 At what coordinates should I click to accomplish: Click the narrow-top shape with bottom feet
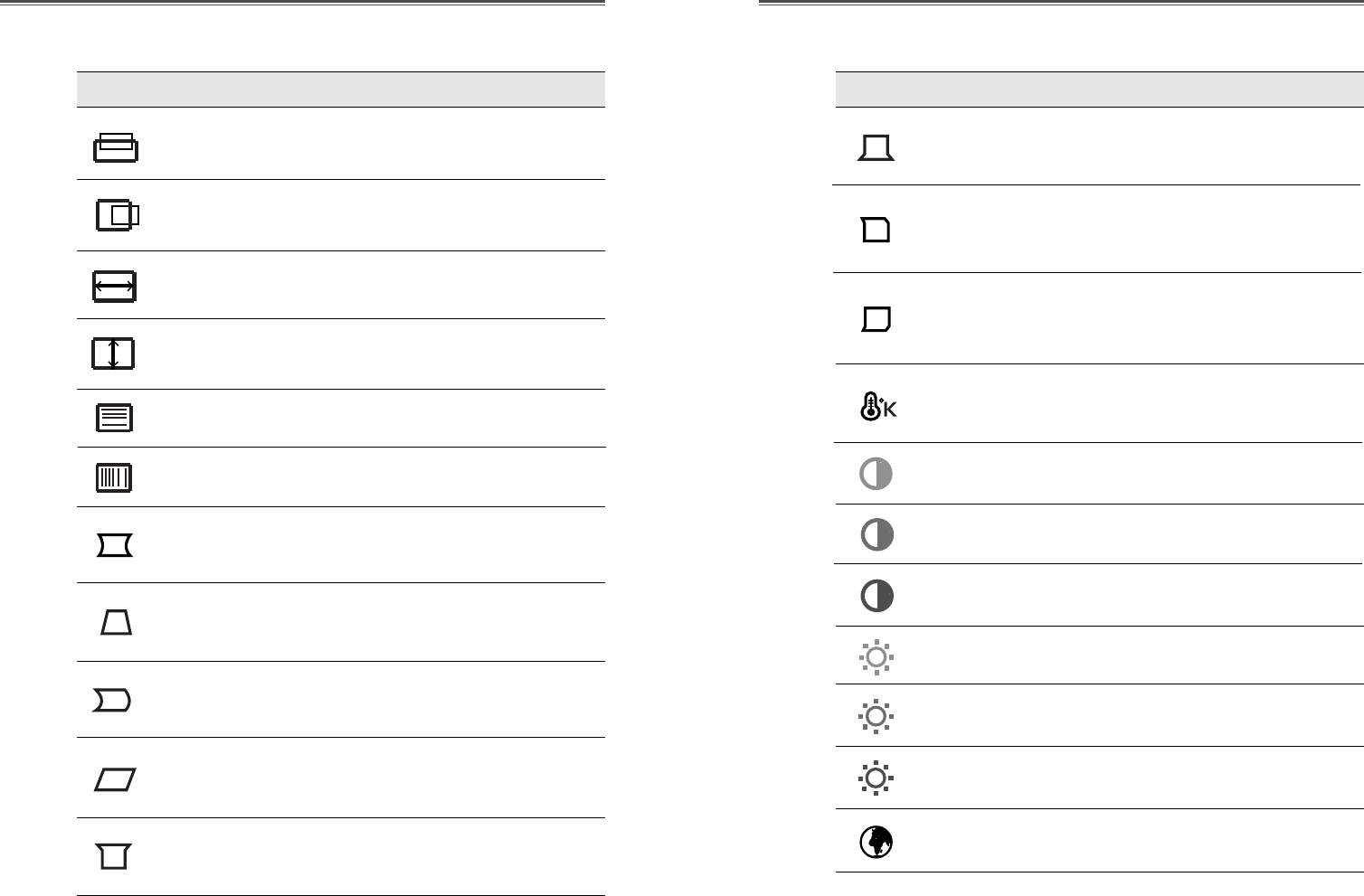point(876,148)
